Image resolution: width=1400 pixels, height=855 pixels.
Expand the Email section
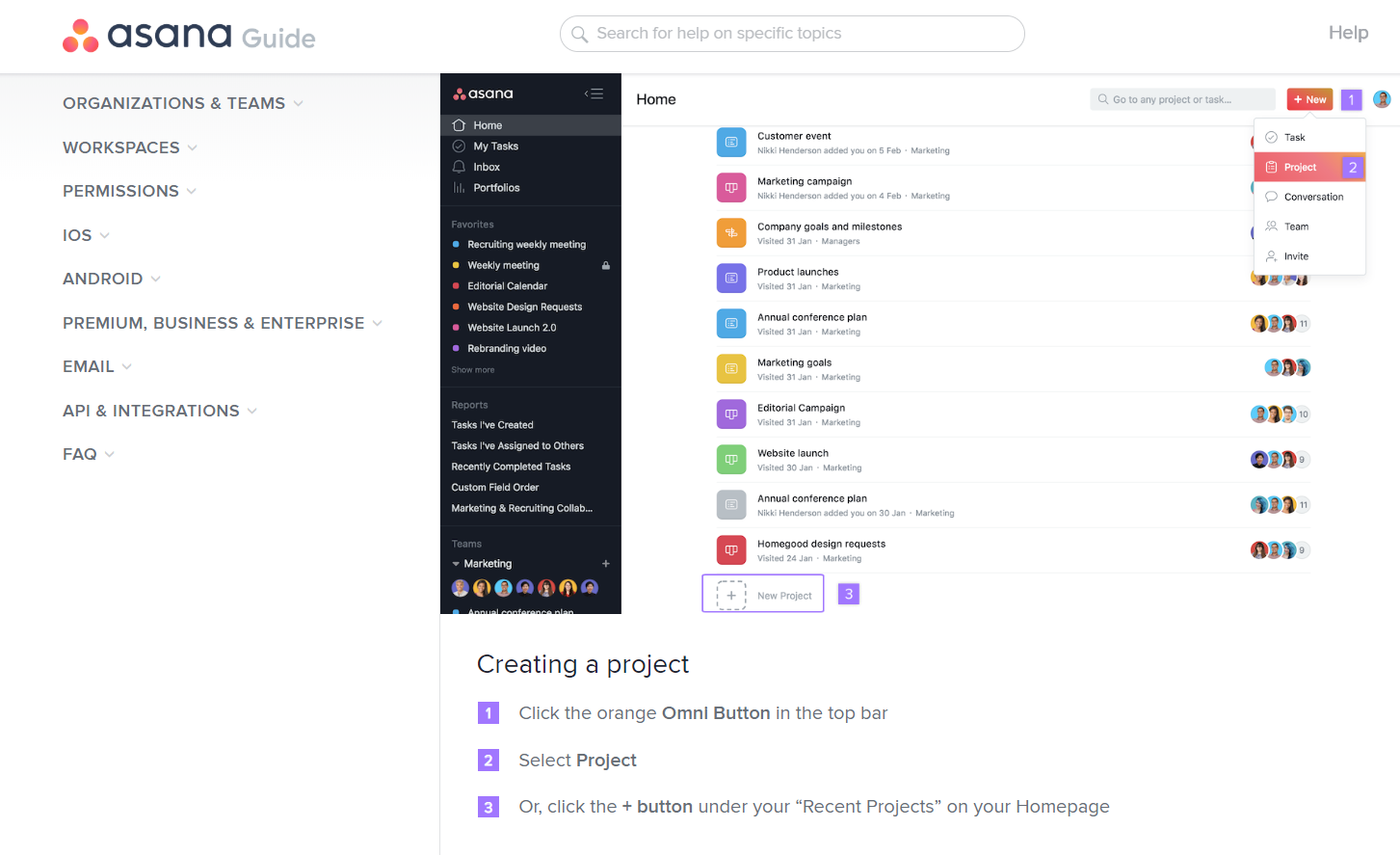click(97, 366)
